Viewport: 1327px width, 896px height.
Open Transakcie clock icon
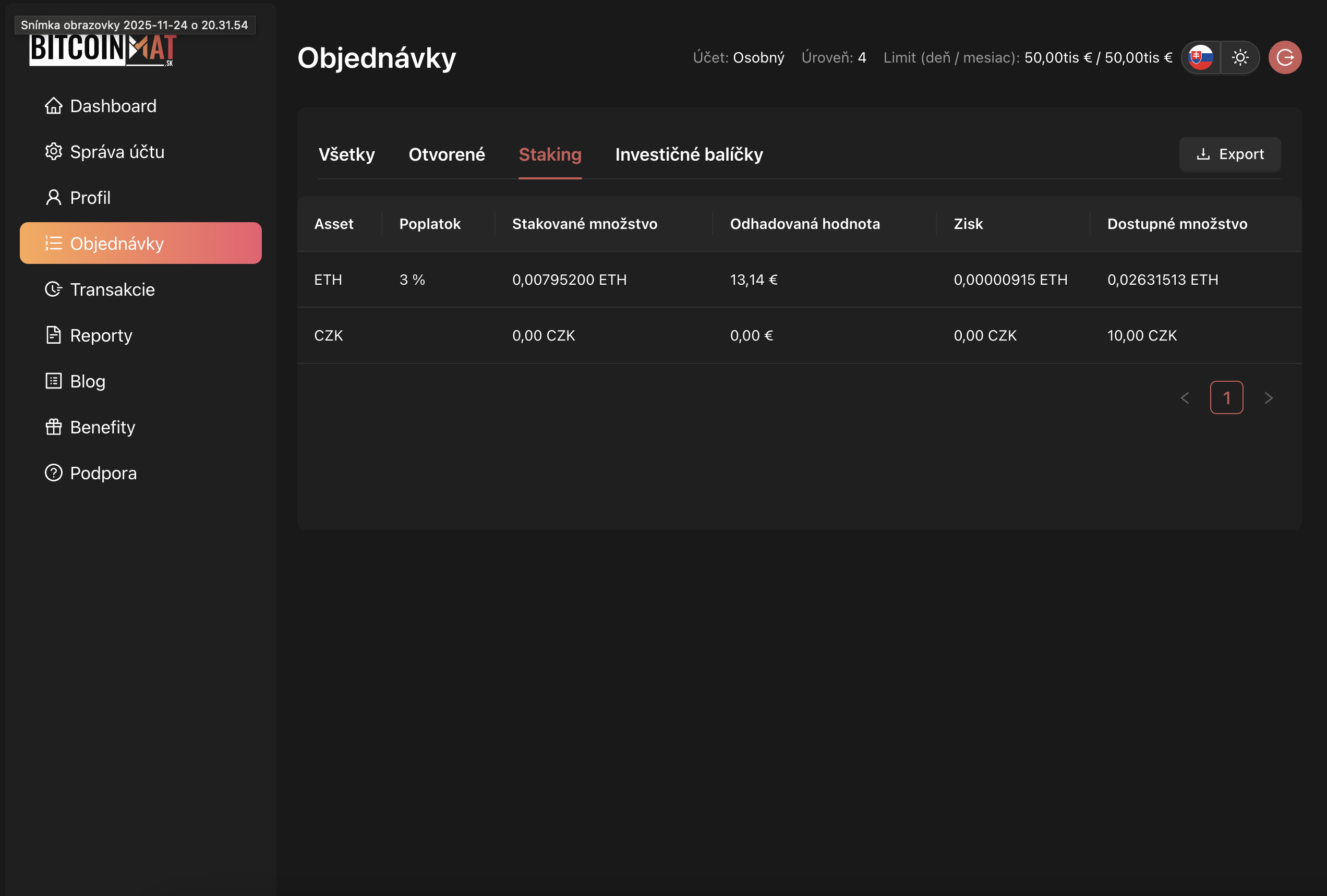[53, 289]
